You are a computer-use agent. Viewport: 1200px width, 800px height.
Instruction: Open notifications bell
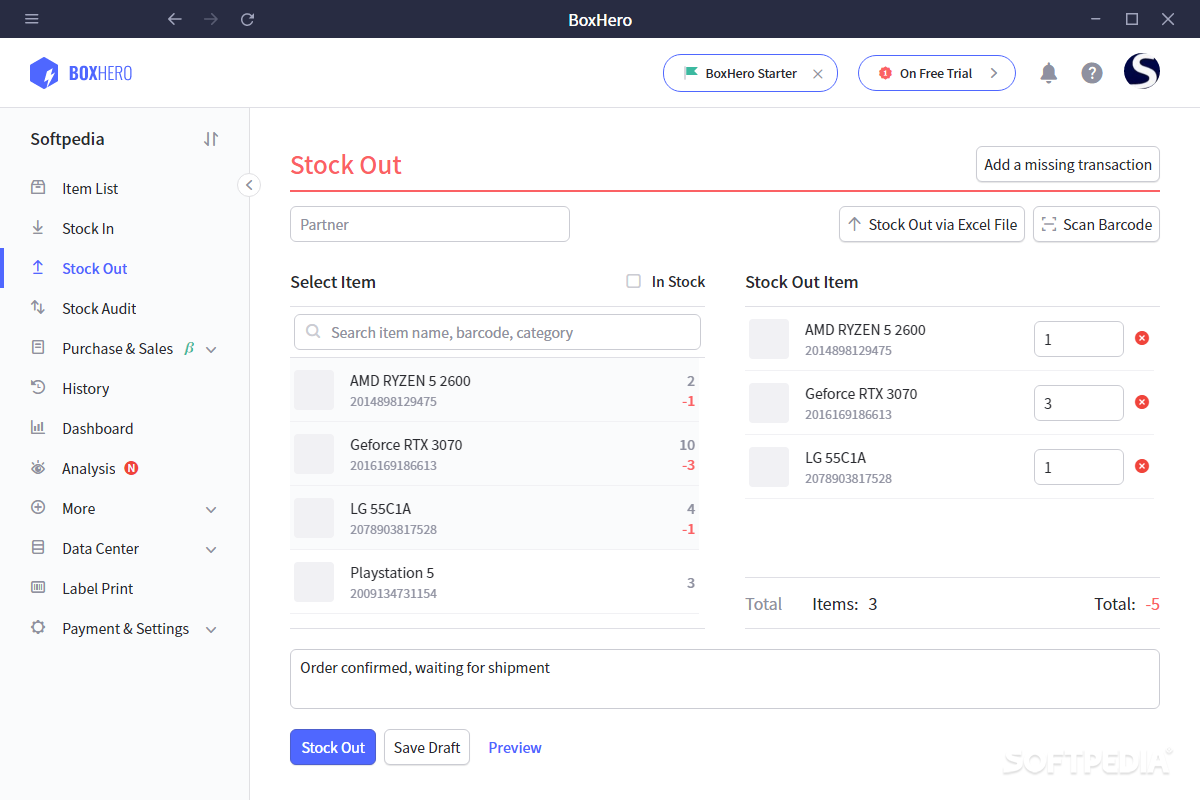[1048, 73]
